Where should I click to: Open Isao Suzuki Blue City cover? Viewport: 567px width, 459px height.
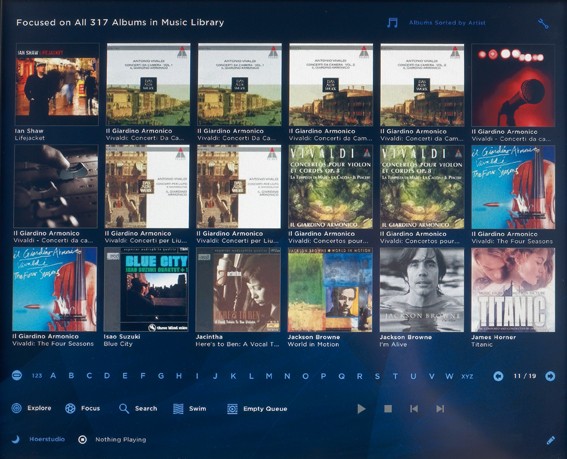tap(146, 289)
